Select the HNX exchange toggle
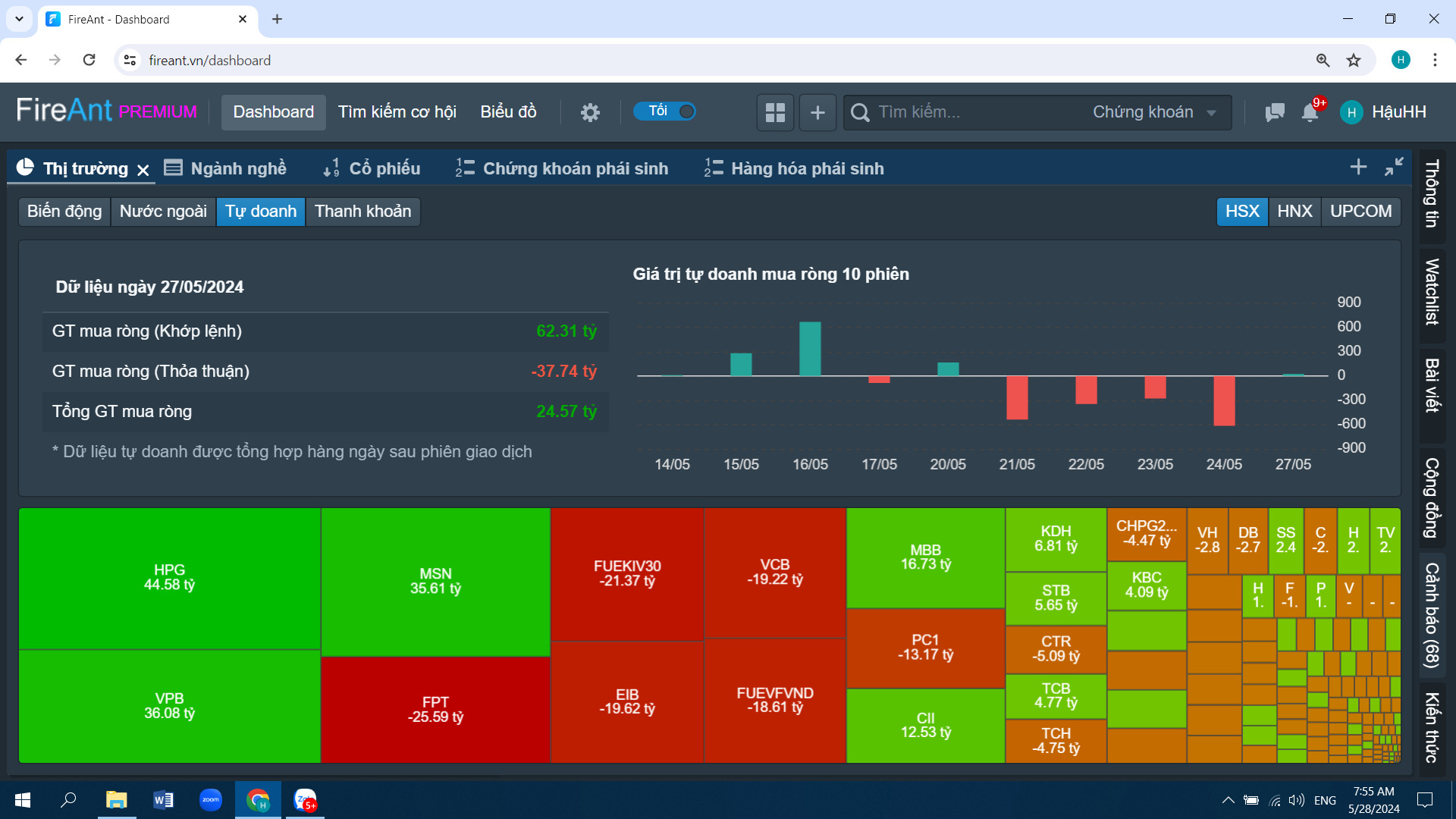 pyautogui.click(x=1294, y=211)
